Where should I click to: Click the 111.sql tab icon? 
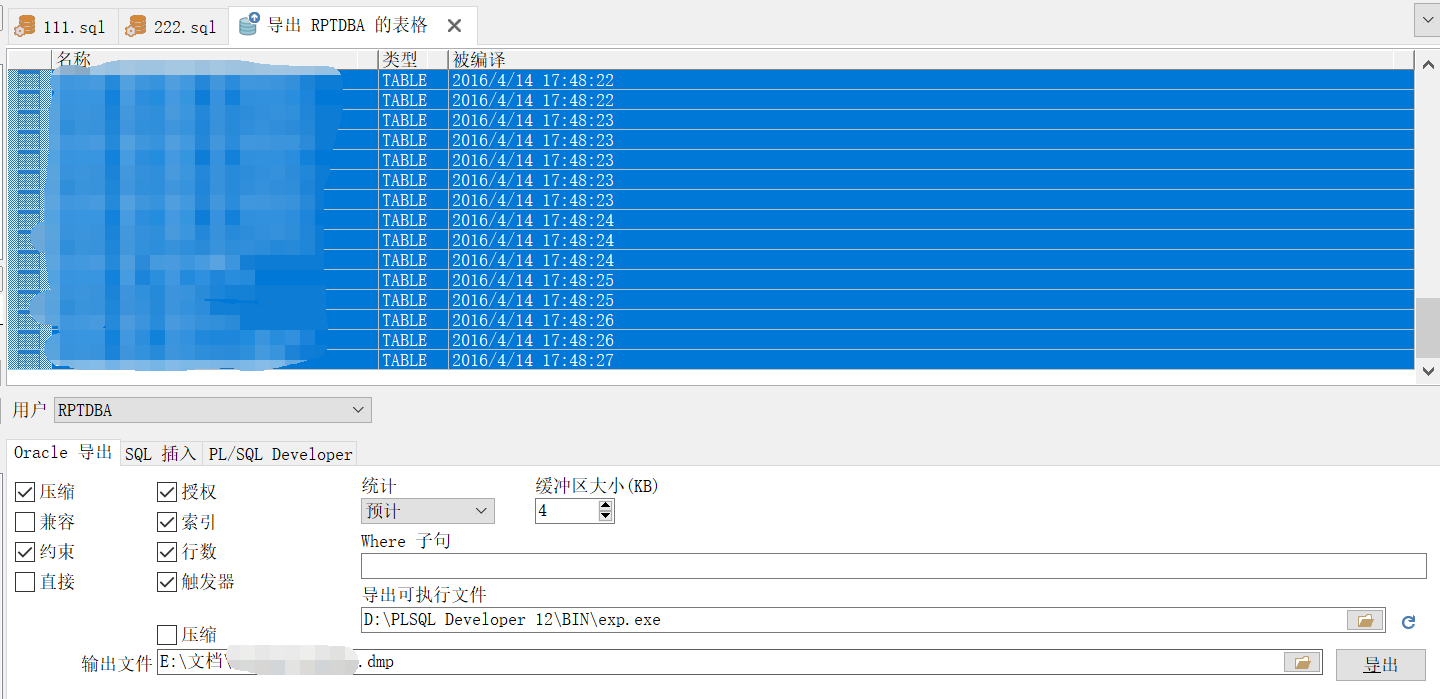tap(25, 27)
